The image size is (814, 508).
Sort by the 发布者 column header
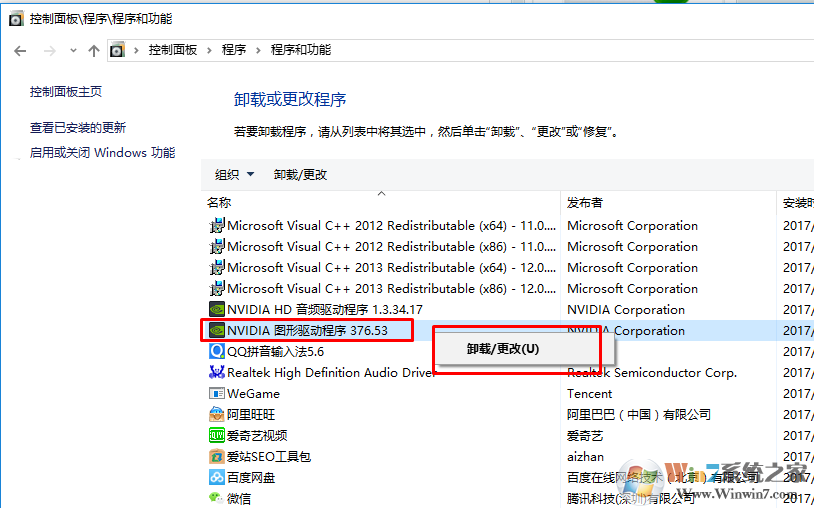[585, 203]
